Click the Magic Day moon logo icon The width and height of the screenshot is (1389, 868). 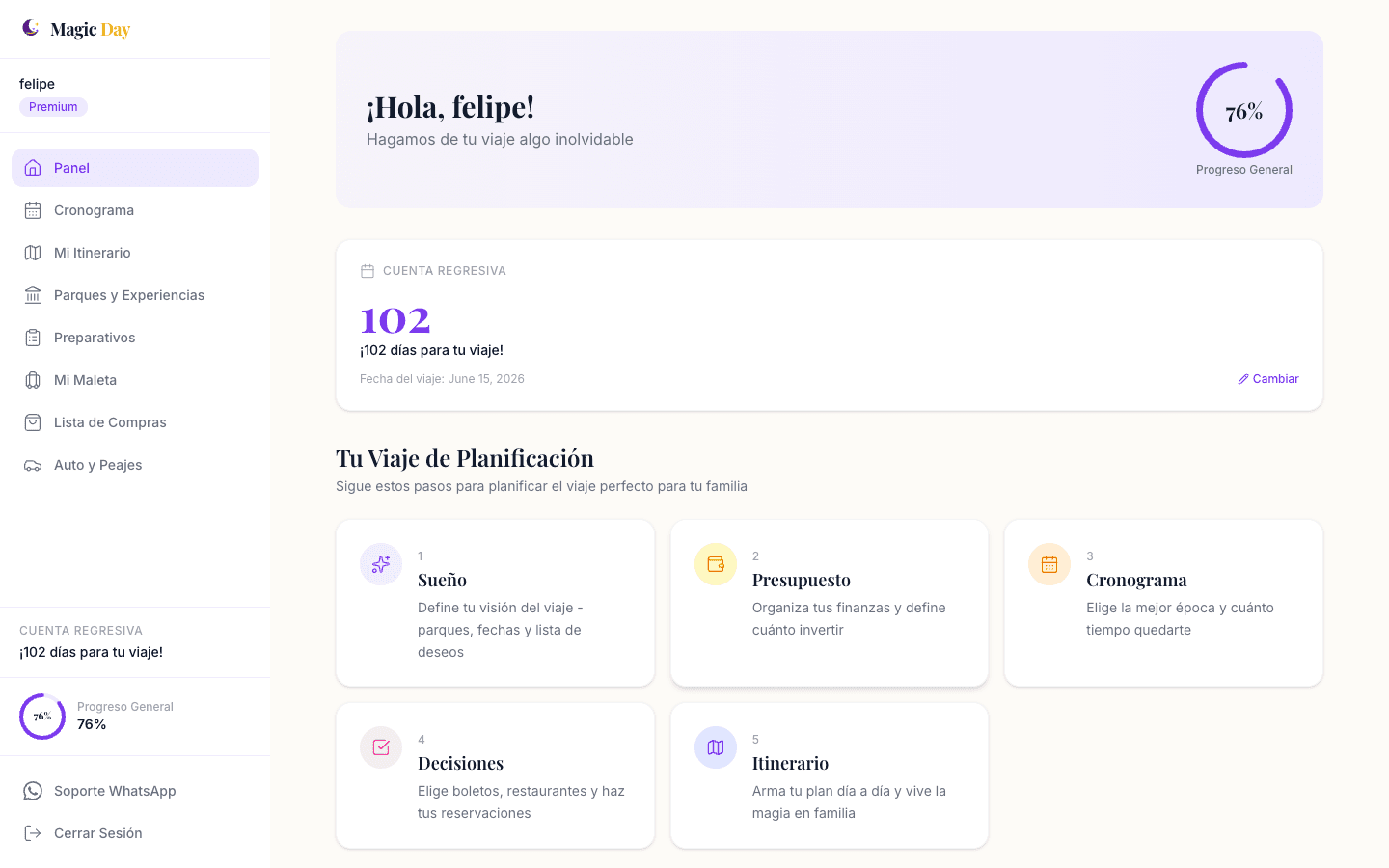pos(31,28)
